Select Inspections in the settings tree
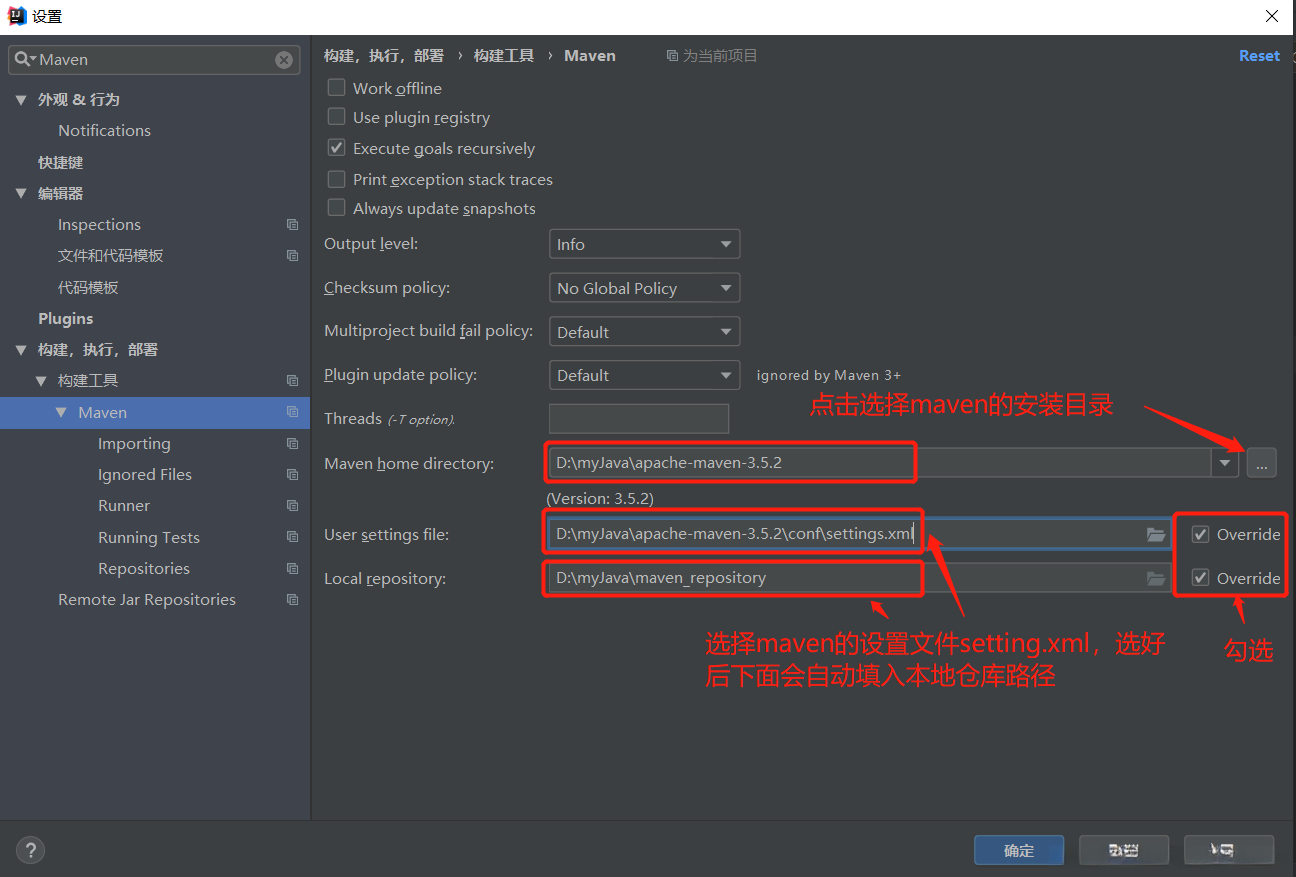Viewport: 1296px width, 877px height. [x=99, y=225]
